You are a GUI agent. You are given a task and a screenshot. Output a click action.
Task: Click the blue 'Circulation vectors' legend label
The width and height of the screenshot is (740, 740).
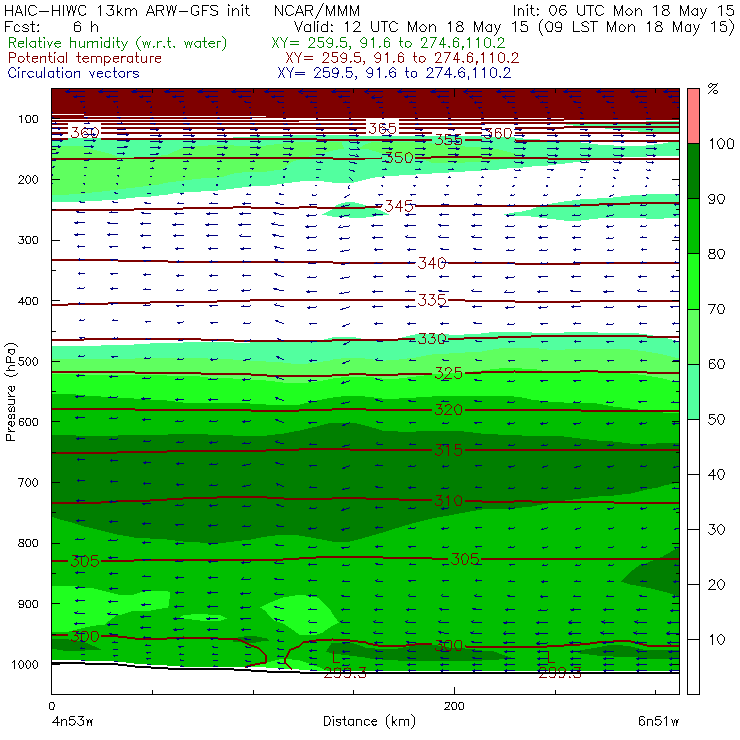coord(73,73)
